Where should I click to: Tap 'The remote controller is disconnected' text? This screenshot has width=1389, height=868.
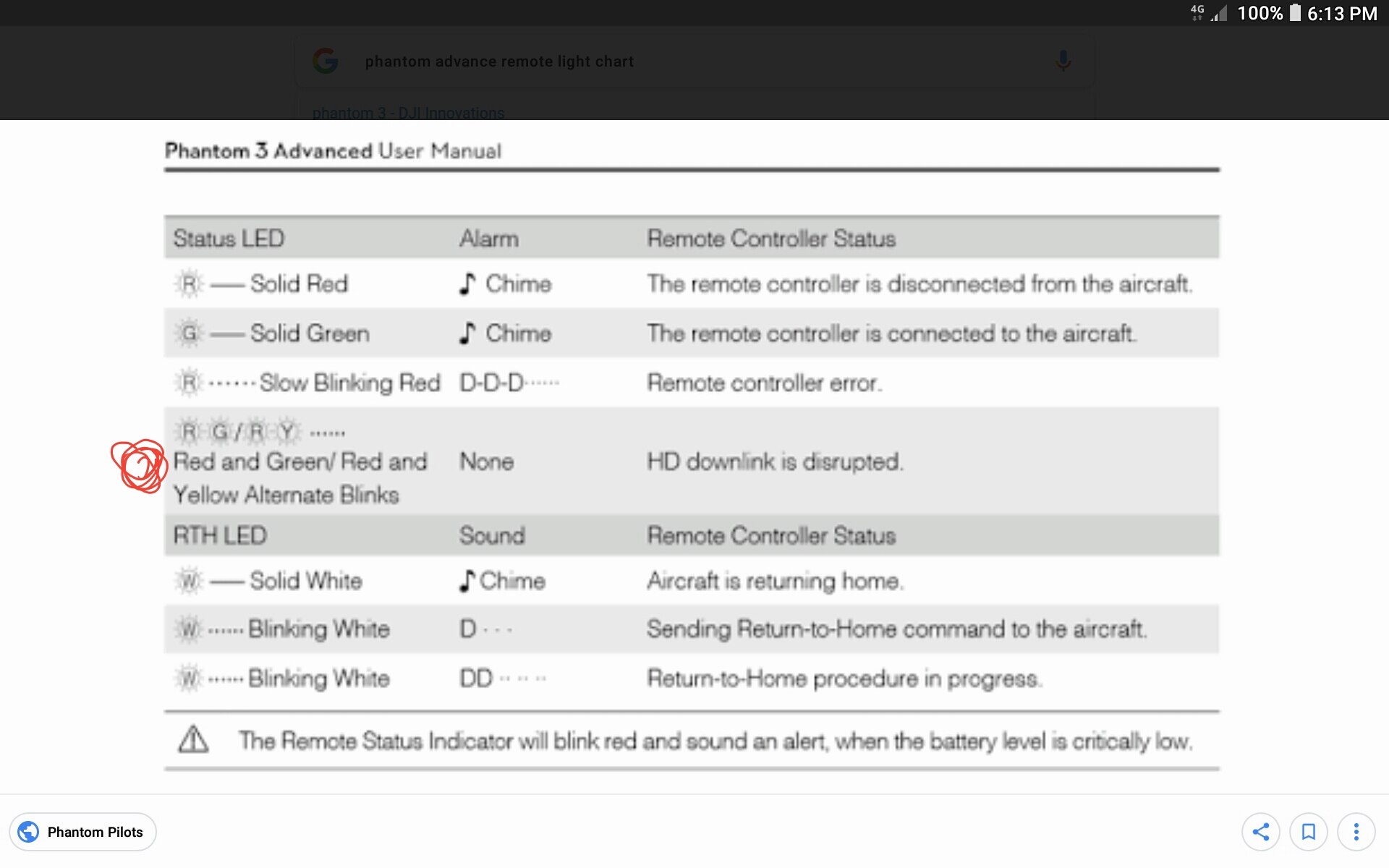click(x=919, y=284)
